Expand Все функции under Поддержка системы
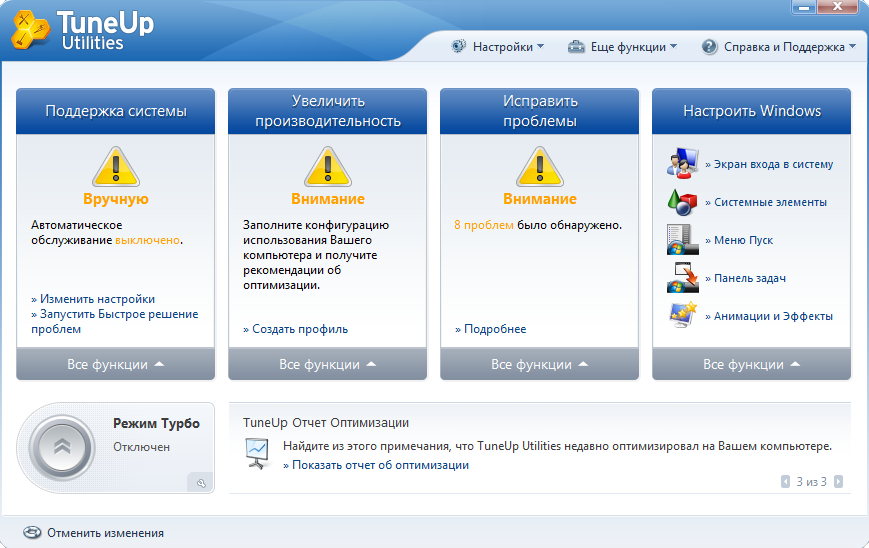 coord(115,364)
